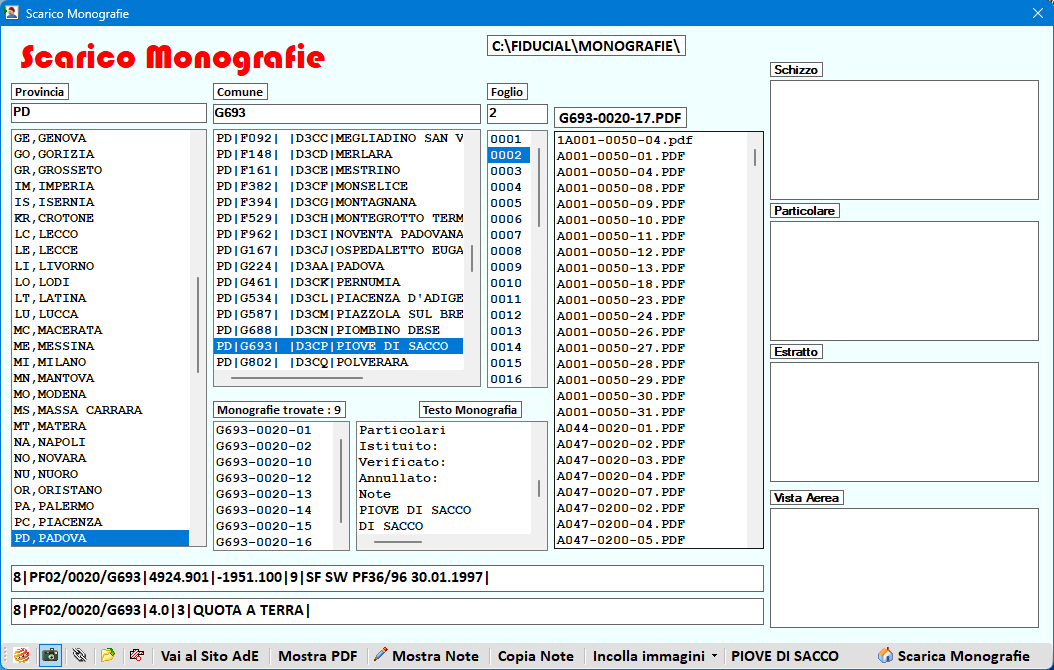
Task: Click the orange globe icon in bottom toolbar
Action: (x=22, y=655)
